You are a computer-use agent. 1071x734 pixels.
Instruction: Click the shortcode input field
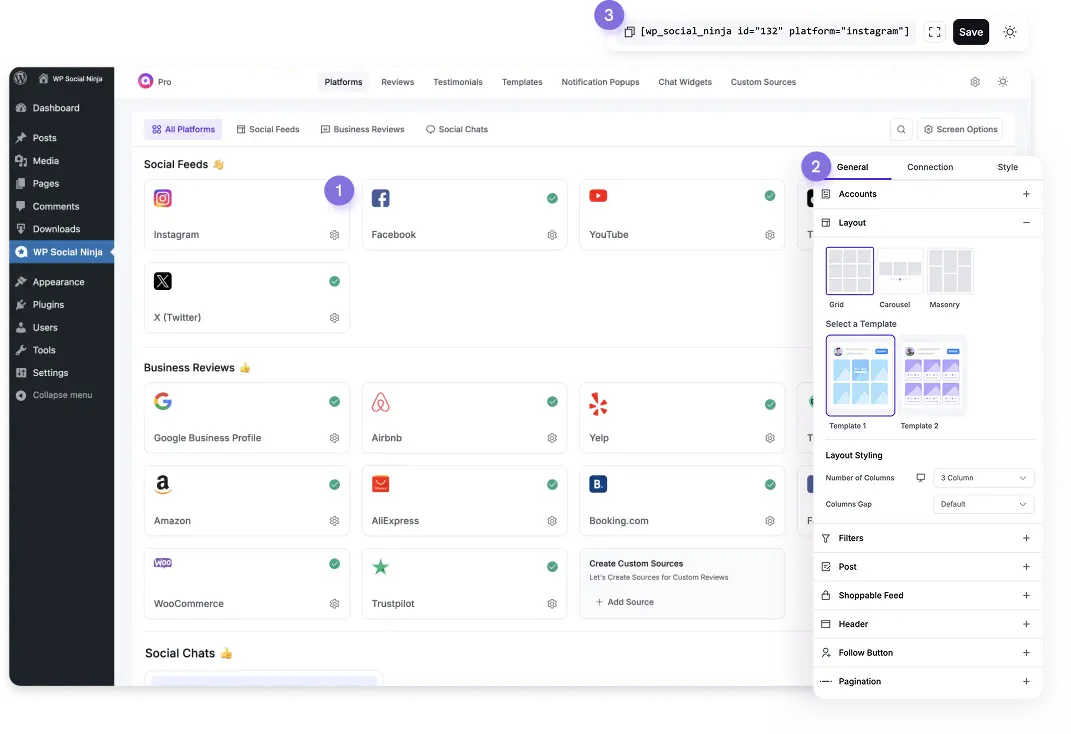(770, 31)
